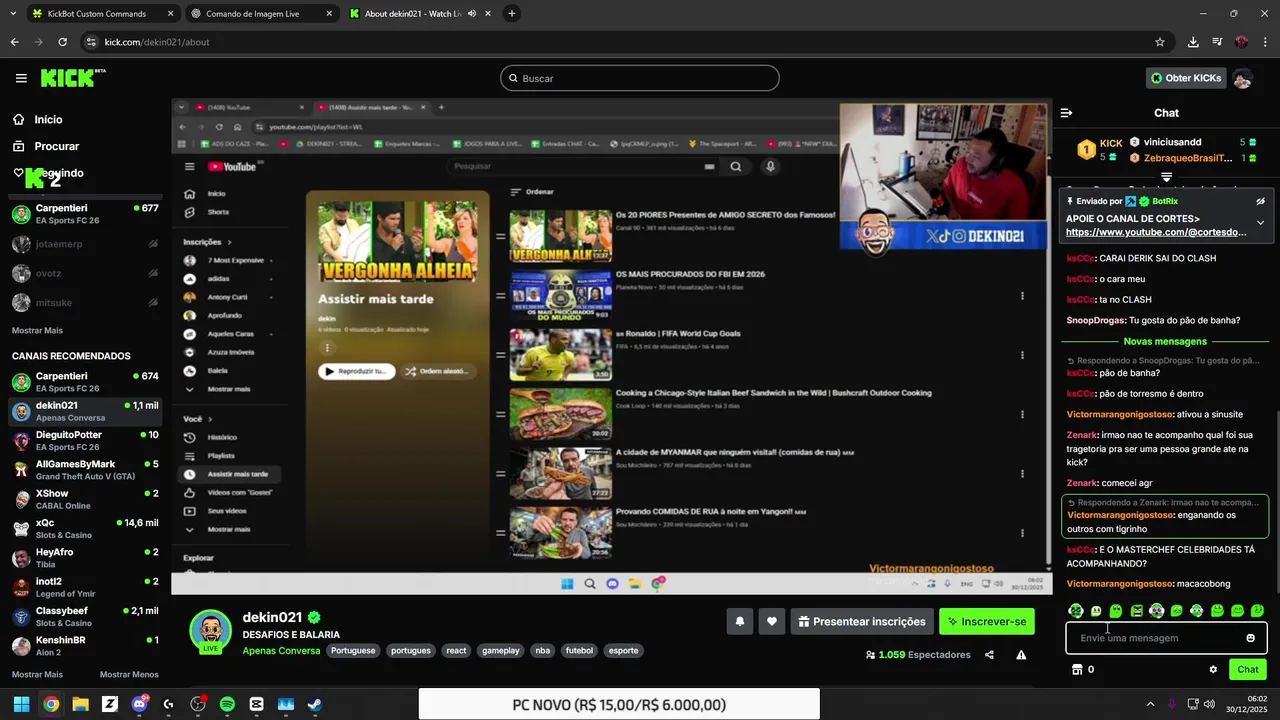Click the green Inscrever-se button
Screen dimensions: 1280x720
pyautogui.click(x=988, y=621)
